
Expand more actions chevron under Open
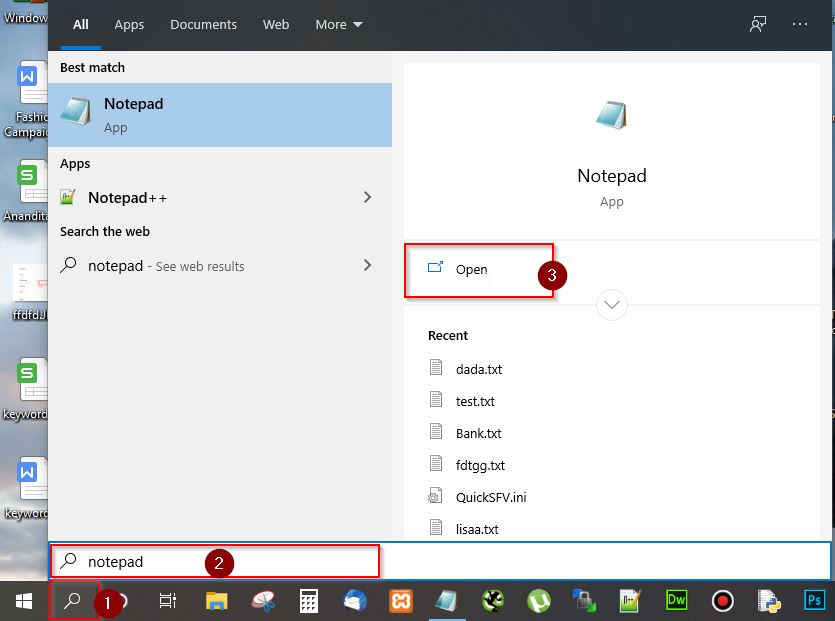611,305
